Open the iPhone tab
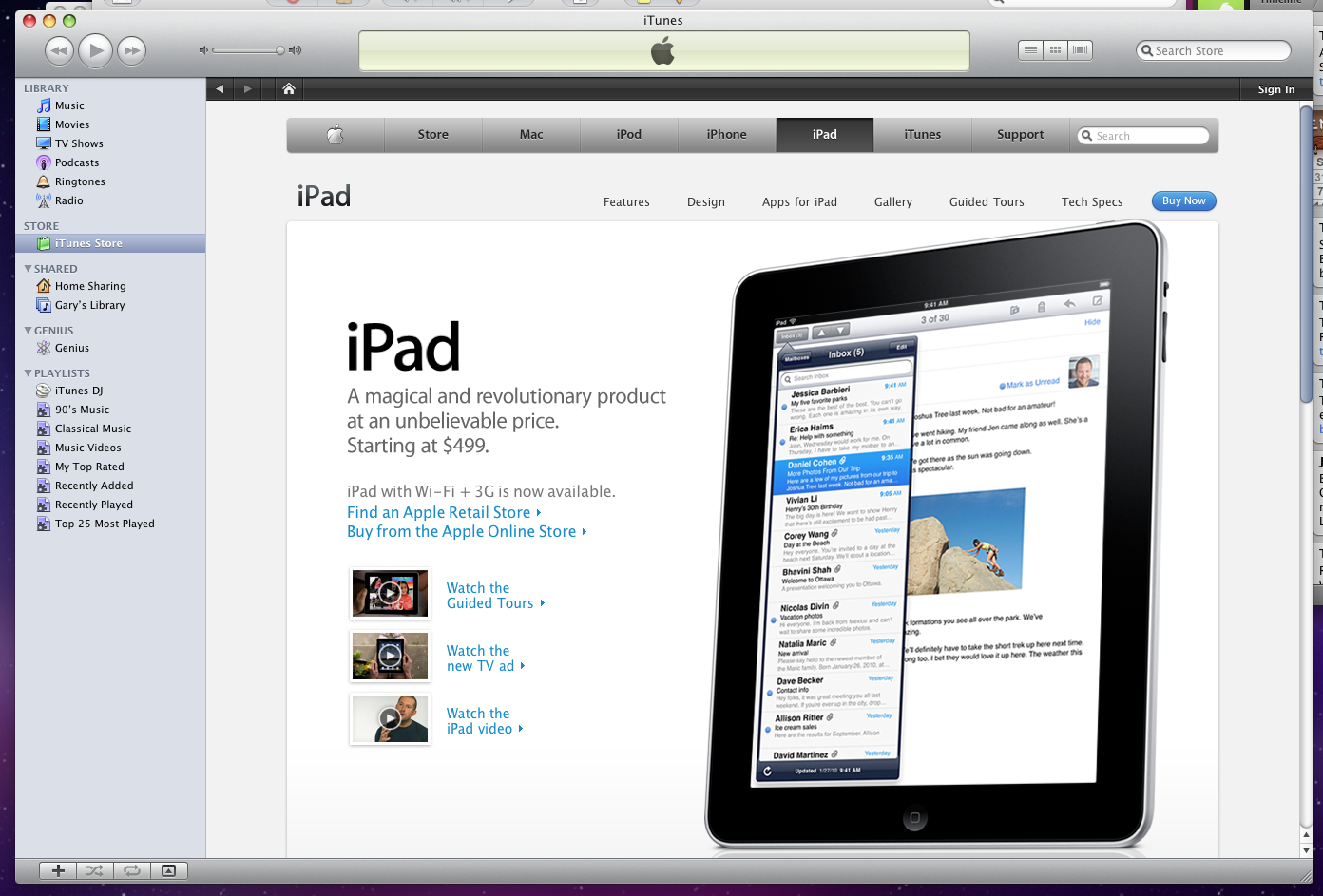 [x=727, y=135]
